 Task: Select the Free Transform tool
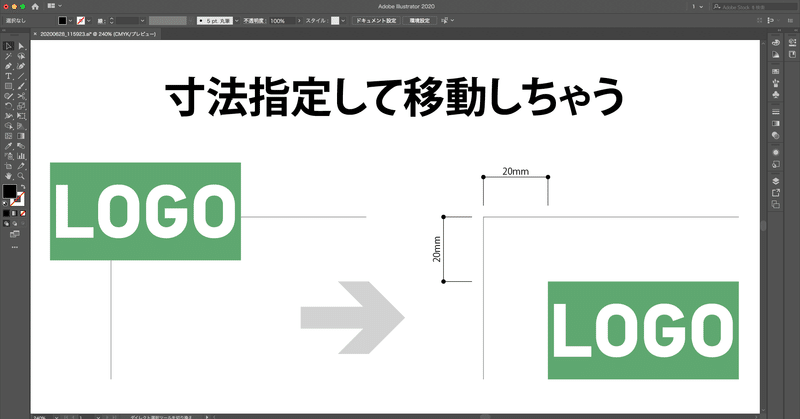pos(21,116)
